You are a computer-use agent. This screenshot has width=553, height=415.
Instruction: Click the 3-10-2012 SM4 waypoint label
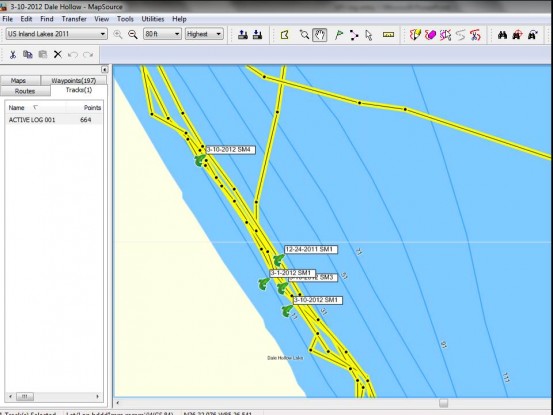231,150
